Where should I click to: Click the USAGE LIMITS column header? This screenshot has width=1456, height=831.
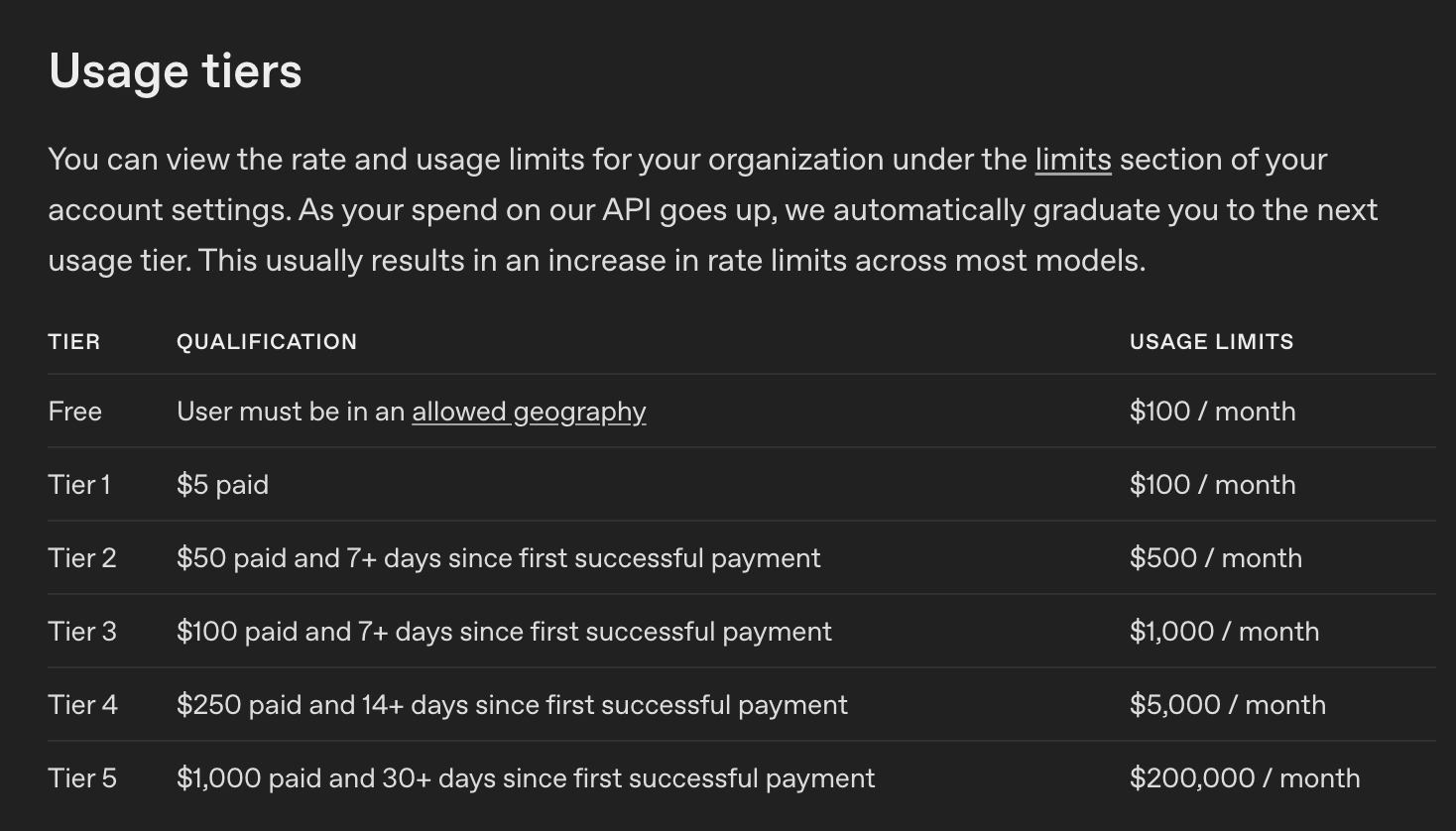point(1211,342)
